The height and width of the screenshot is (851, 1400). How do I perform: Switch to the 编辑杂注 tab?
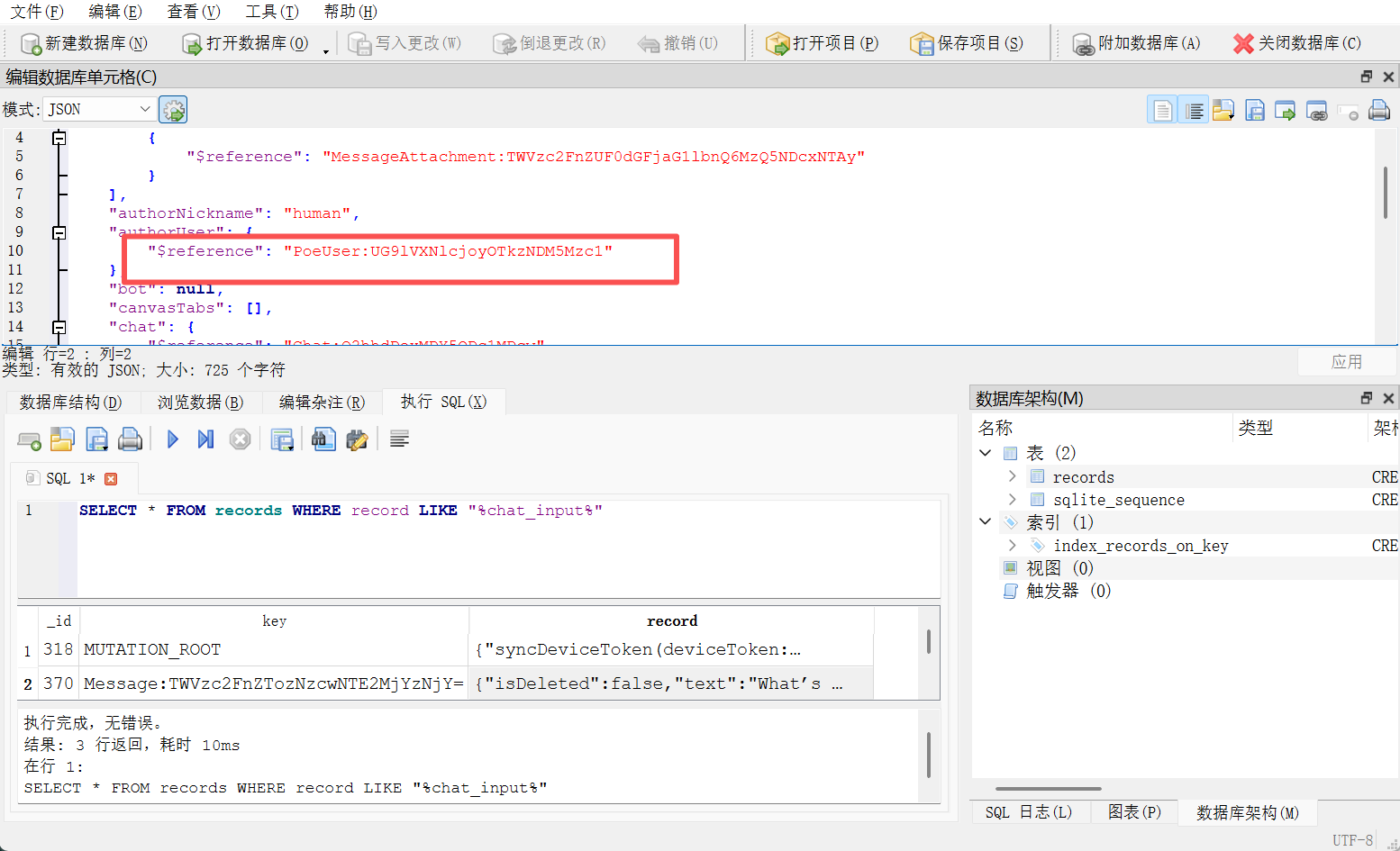[322, 402]
